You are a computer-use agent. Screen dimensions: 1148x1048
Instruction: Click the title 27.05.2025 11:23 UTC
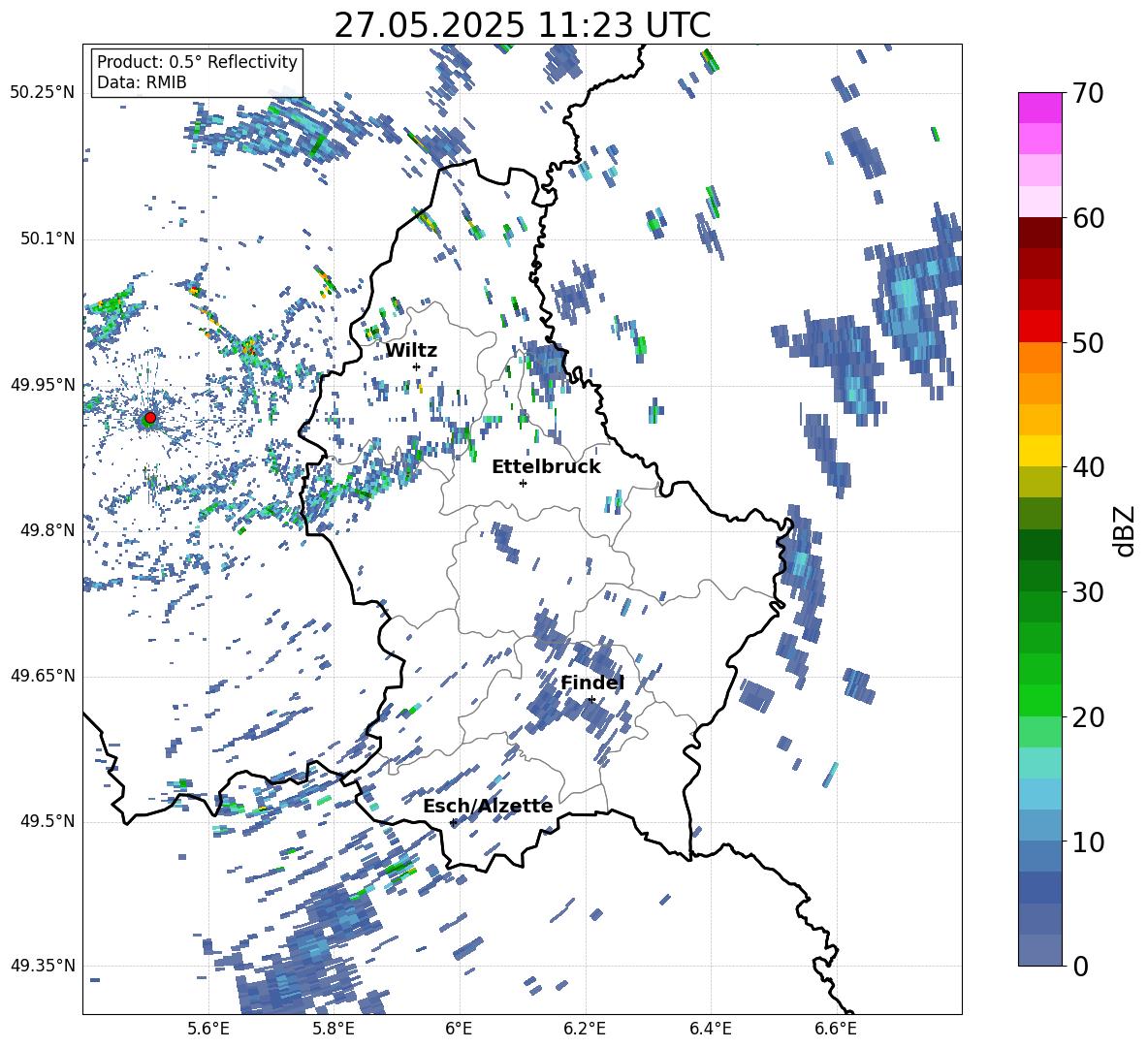(x=523, y=25)
